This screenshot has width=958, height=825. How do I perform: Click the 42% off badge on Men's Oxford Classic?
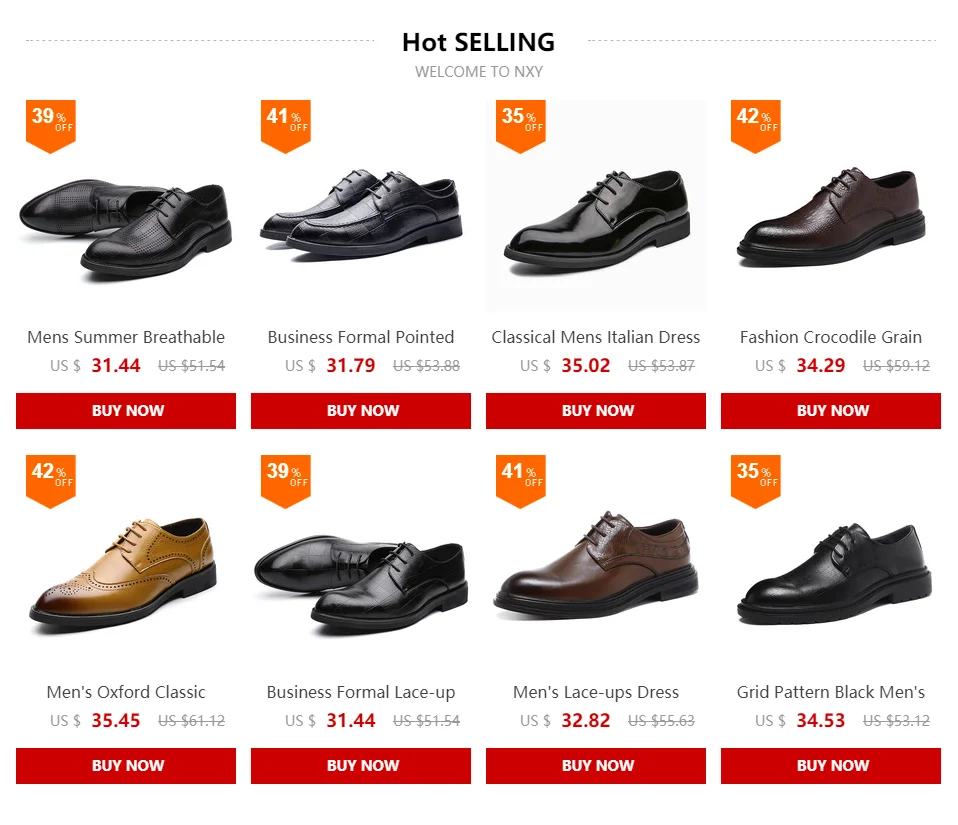pos(50,479)
